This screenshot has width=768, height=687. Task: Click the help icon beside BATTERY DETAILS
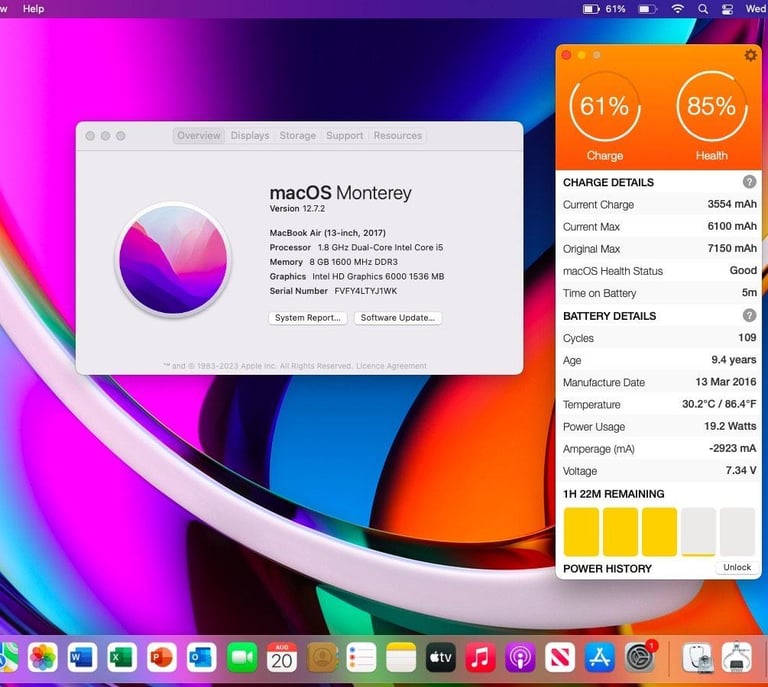tap(749, 315)
